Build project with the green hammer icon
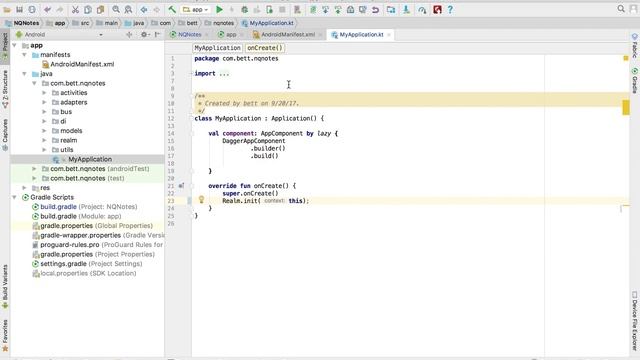640x360 pixels. click(x=172, y=9)
